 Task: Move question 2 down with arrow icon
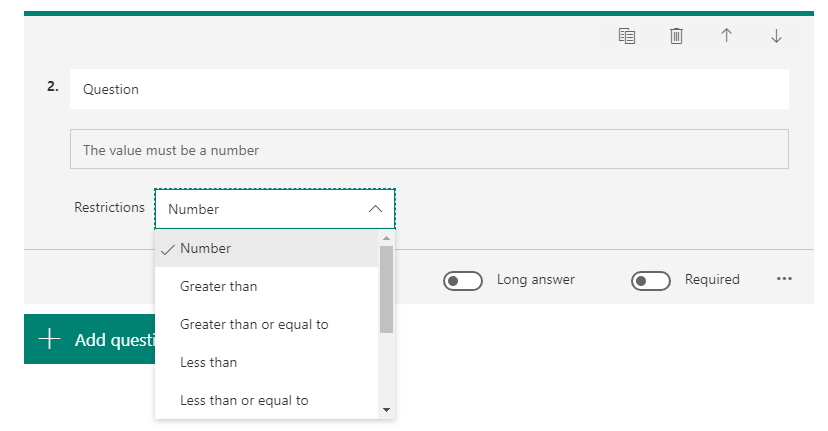776,36
